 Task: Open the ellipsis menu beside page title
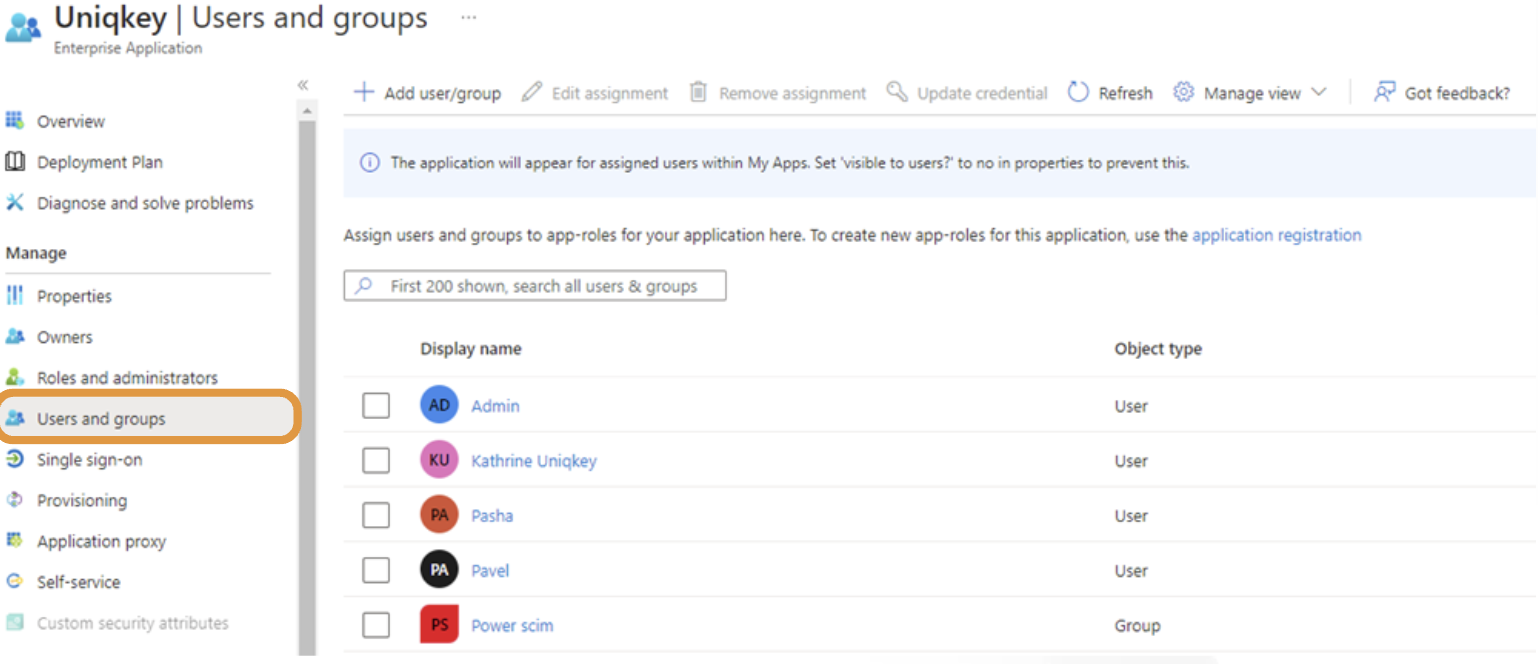[x=468, y=17]
